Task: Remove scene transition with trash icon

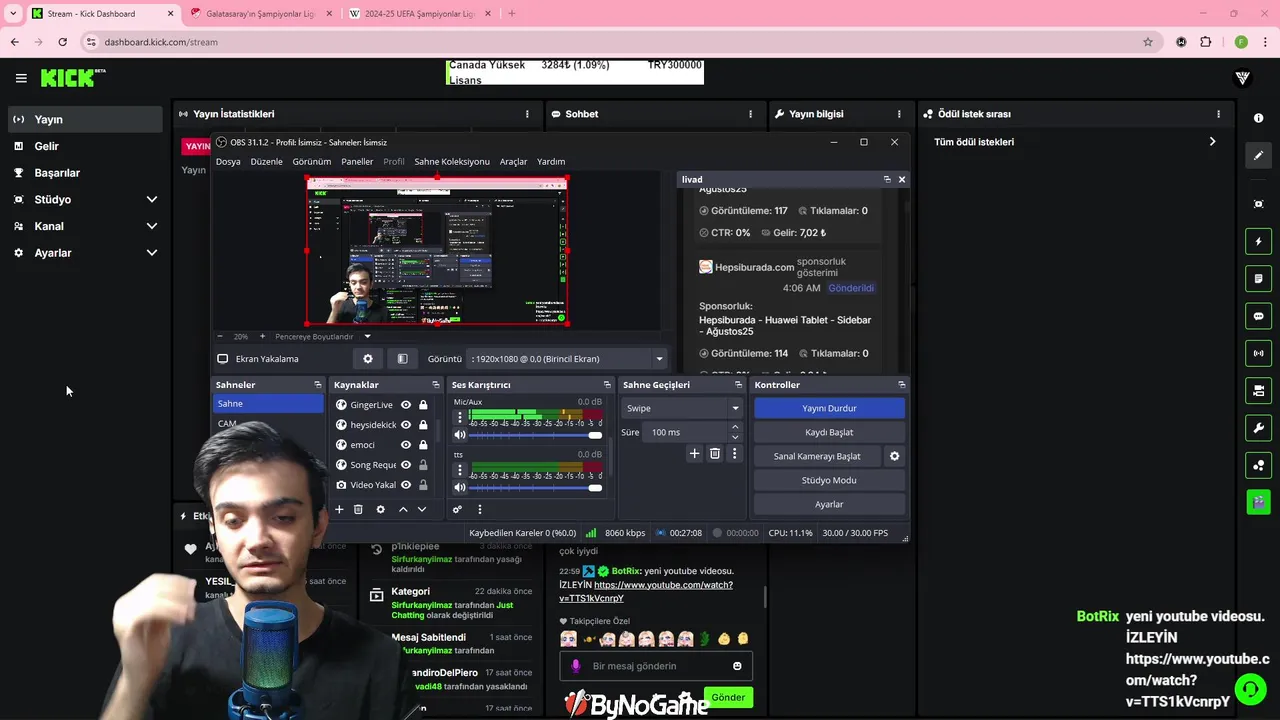Action: (714, 453)
